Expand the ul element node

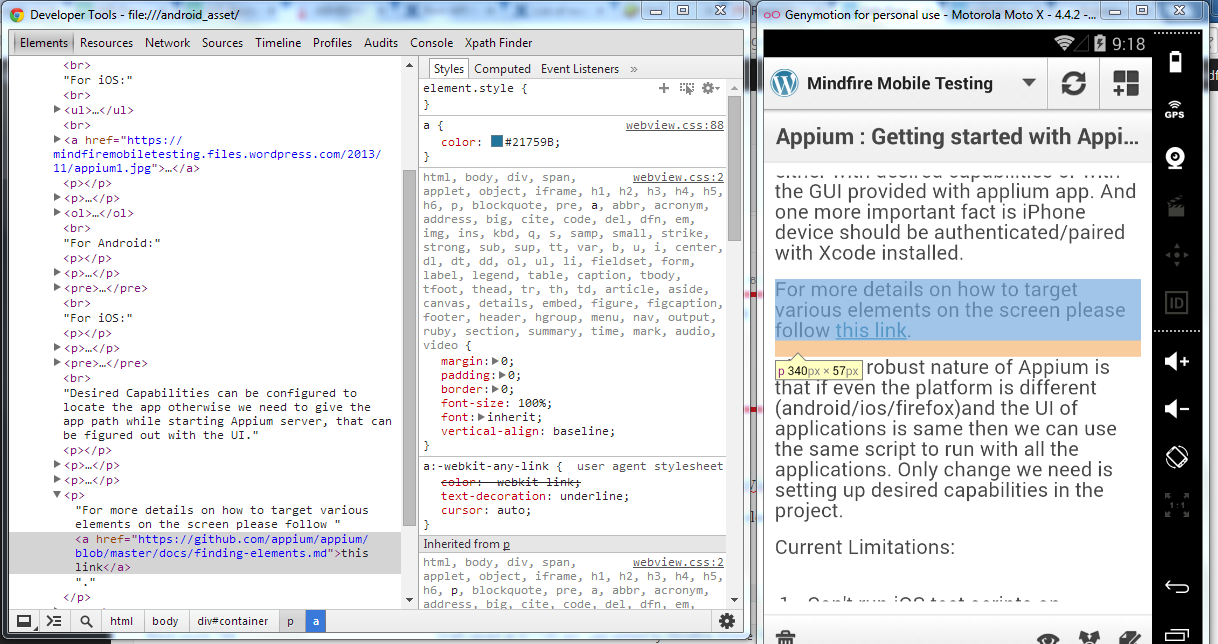click(x=57, y=111)
